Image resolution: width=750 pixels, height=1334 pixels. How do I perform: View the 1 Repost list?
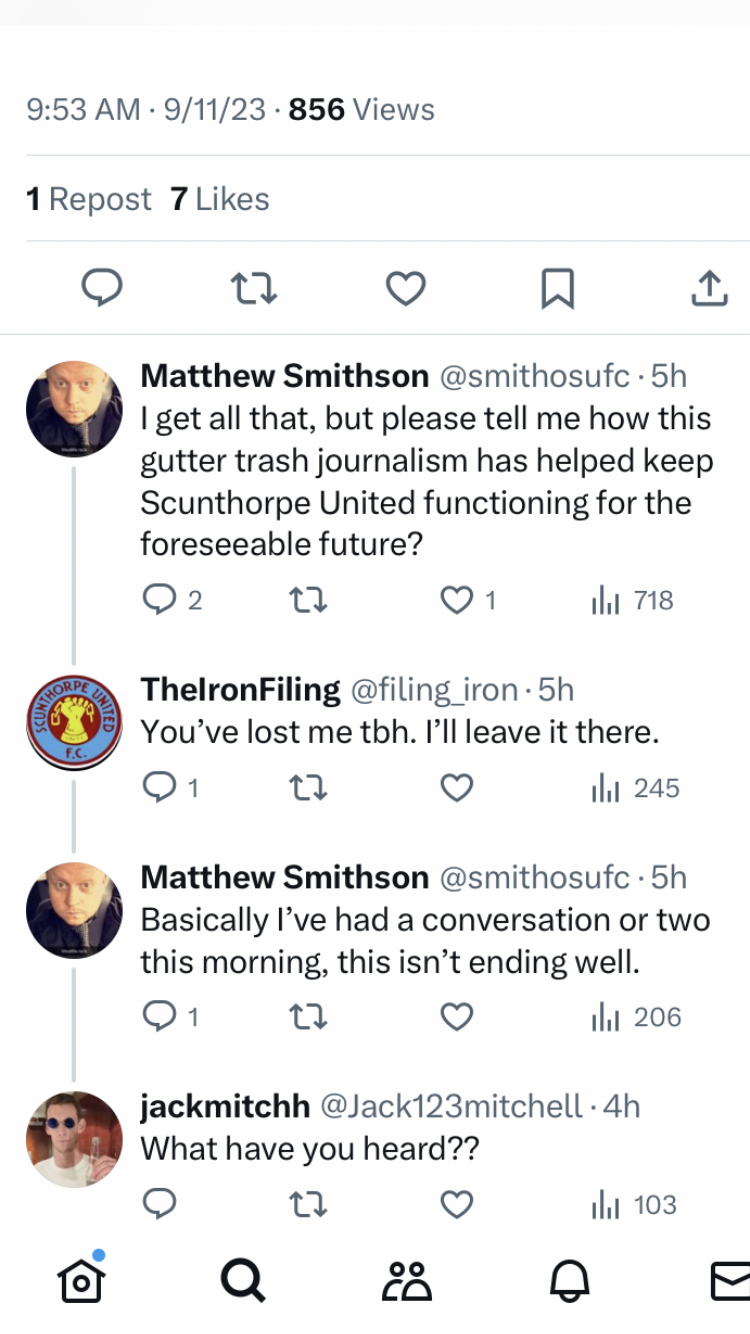click(89, 199)
